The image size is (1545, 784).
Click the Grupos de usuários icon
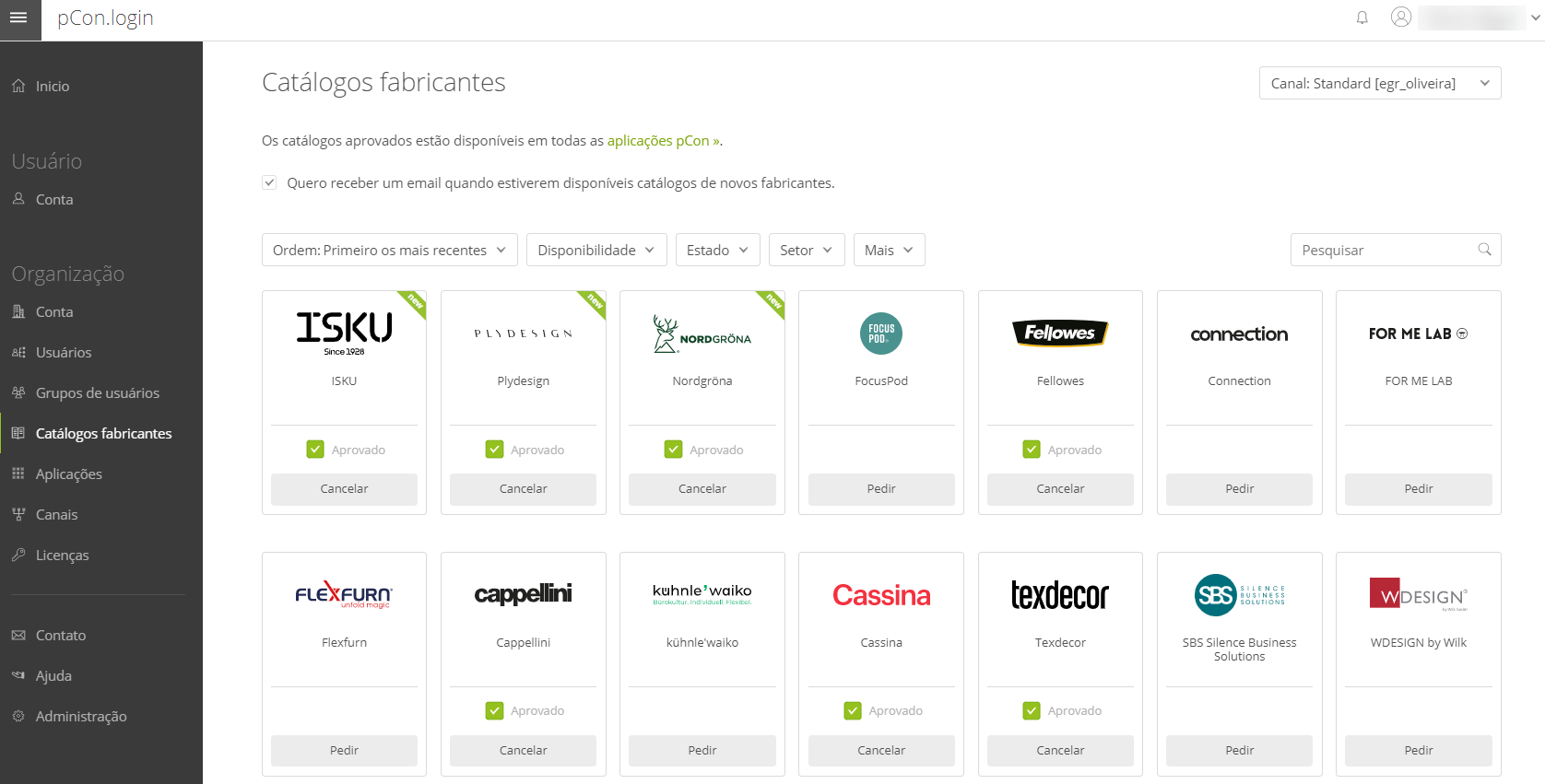(x=18, y=392)
